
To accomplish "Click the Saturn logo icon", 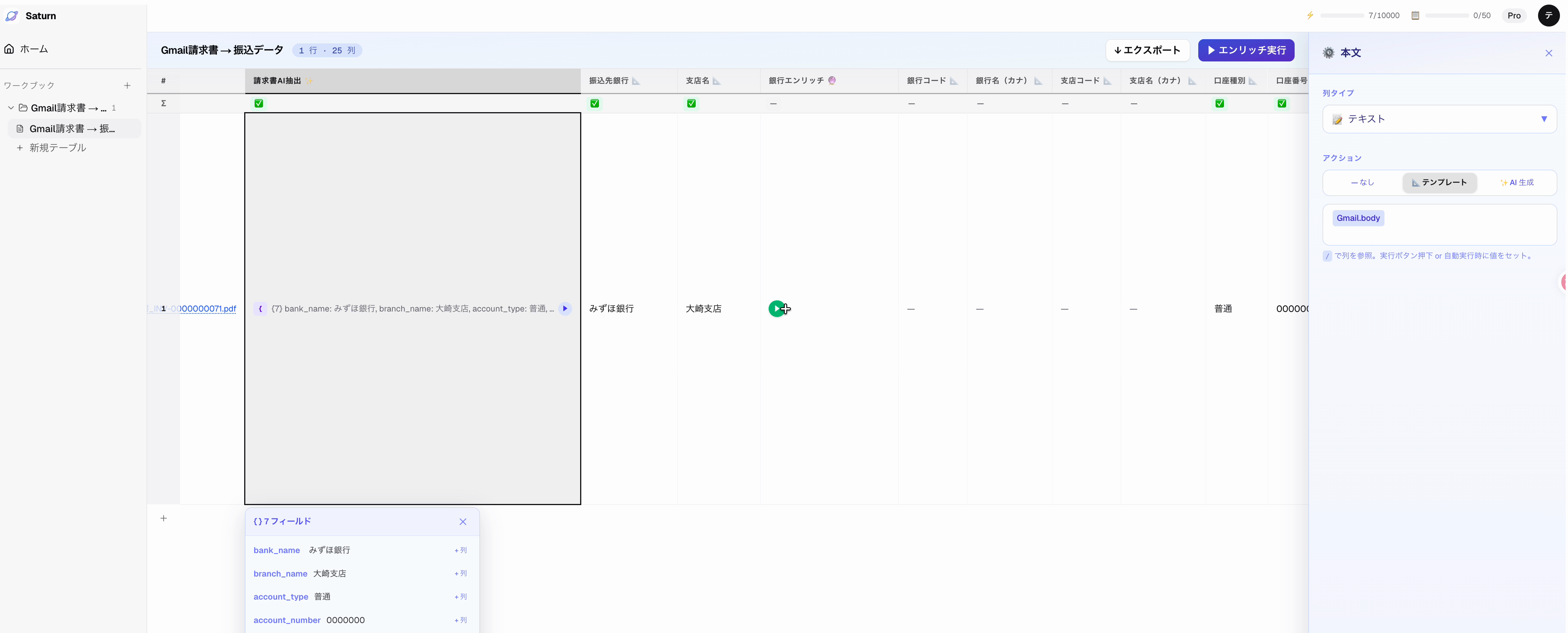I will coord(12,16).
